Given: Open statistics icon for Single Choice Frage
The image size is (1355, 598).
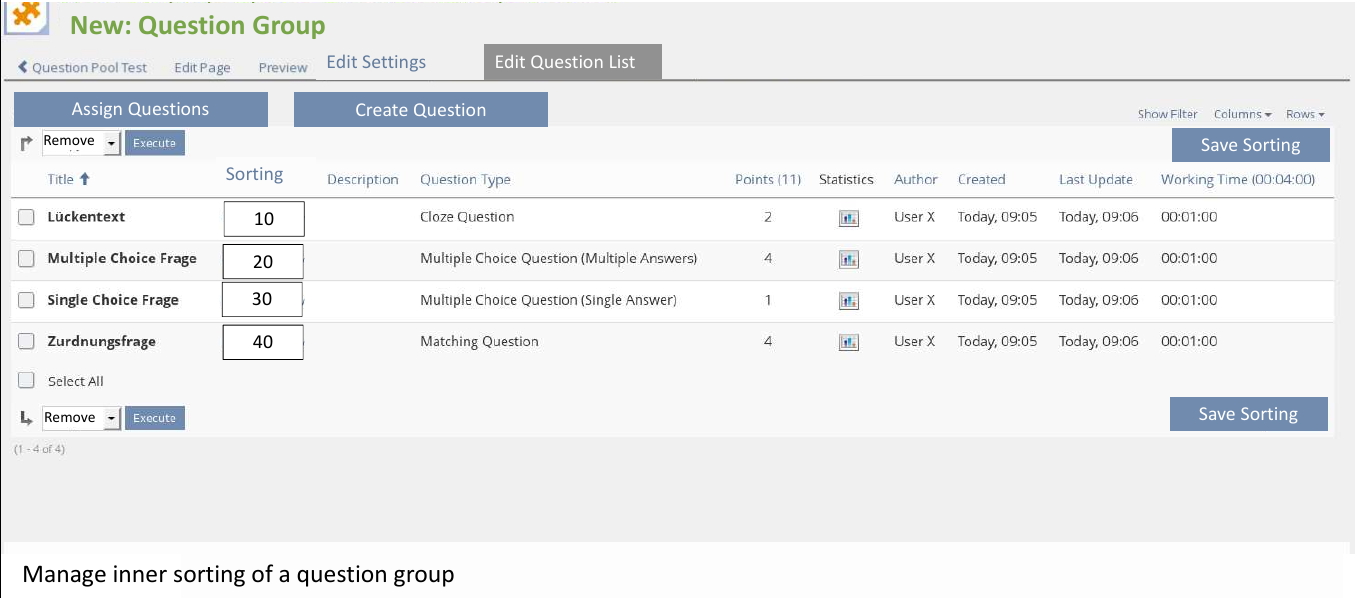Looking at the screenshot, I should [x=849, y=301].
